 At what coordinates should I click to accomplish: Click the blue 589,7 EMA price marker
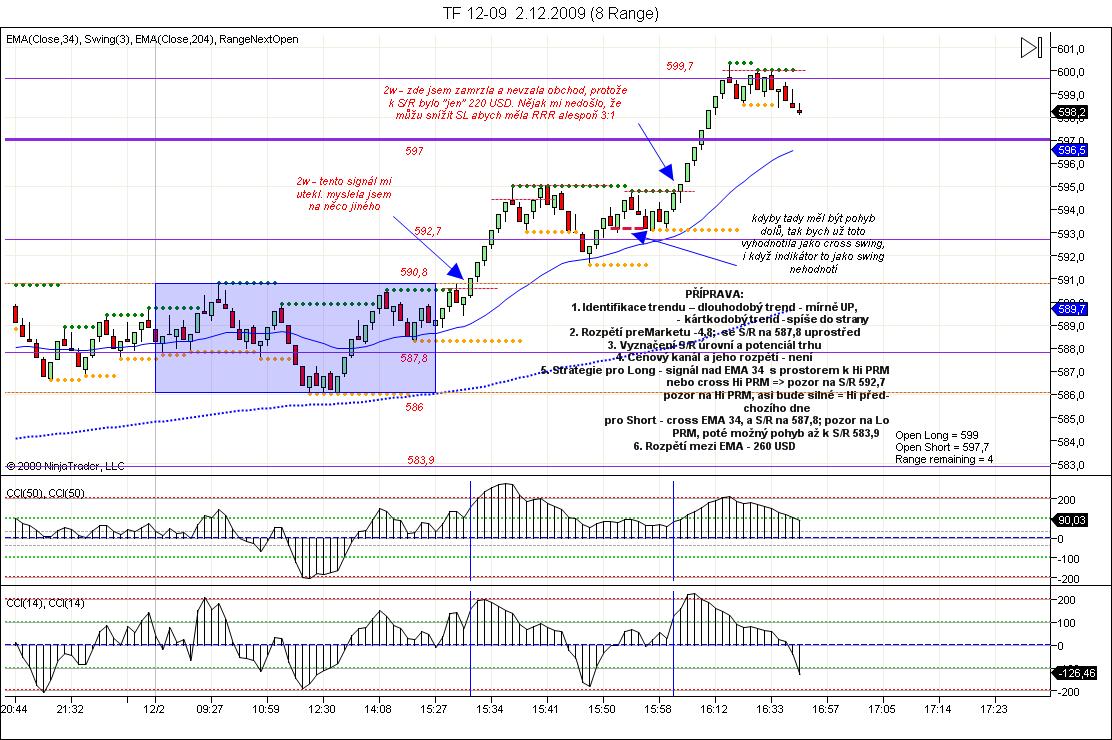(x=1071, y=309)
